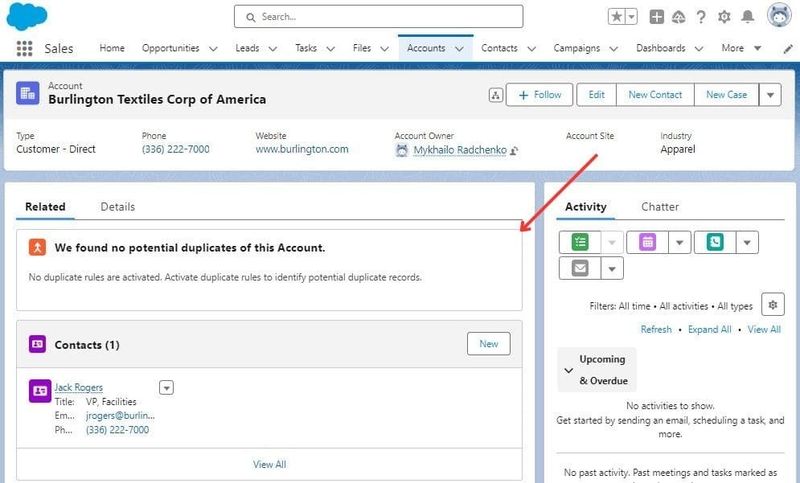Click the Global Actions plus icon
The height and width of the screenshot is (483, 800).
656,17
